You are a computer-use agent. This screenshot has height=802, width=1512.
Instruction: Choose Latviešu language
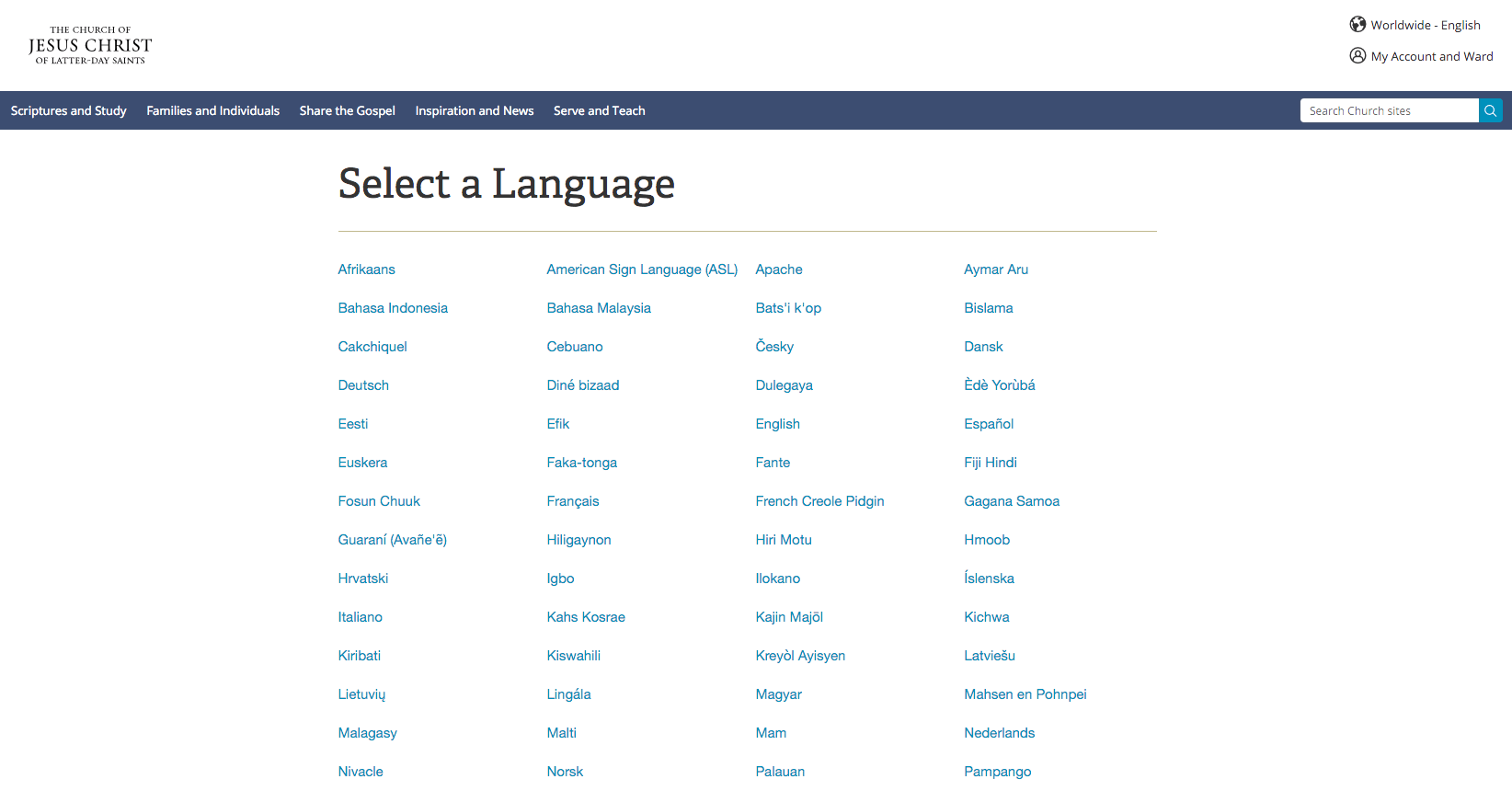990,656
